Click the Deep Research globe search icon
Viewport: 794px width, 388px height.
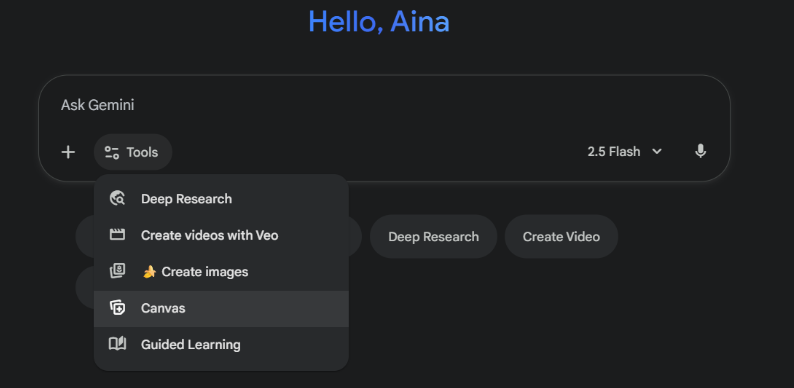point(117,199)
